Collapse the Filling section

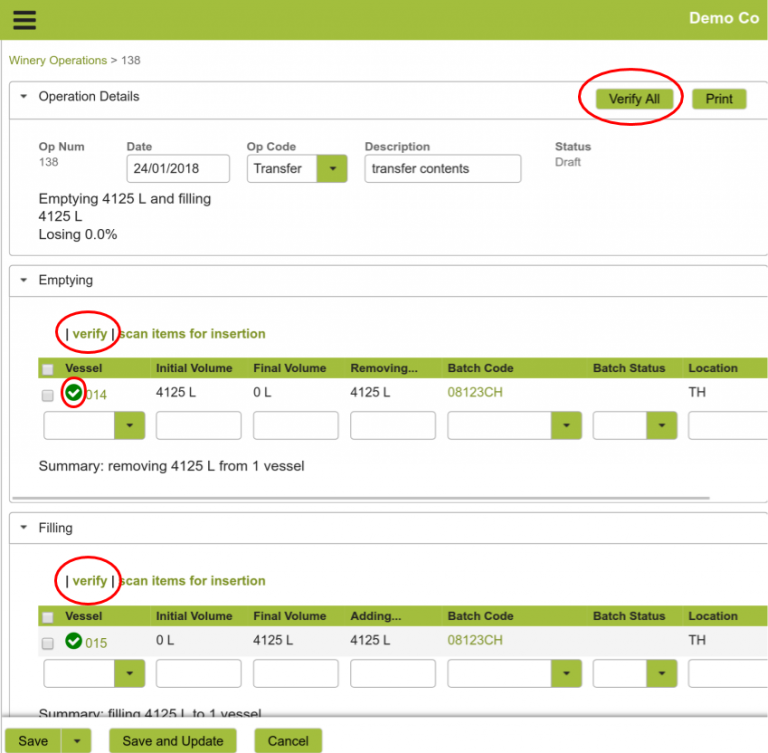coord(24,528)
